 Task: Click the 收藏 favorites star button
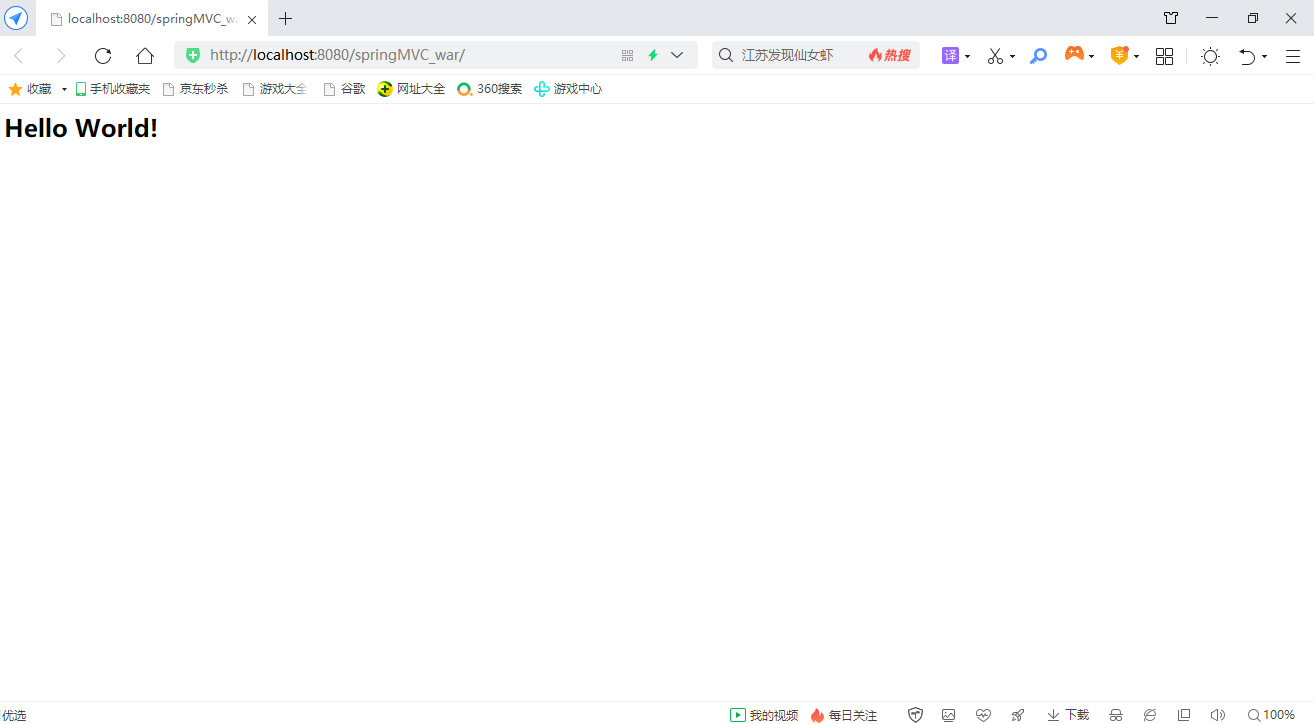tap(30, 89)
